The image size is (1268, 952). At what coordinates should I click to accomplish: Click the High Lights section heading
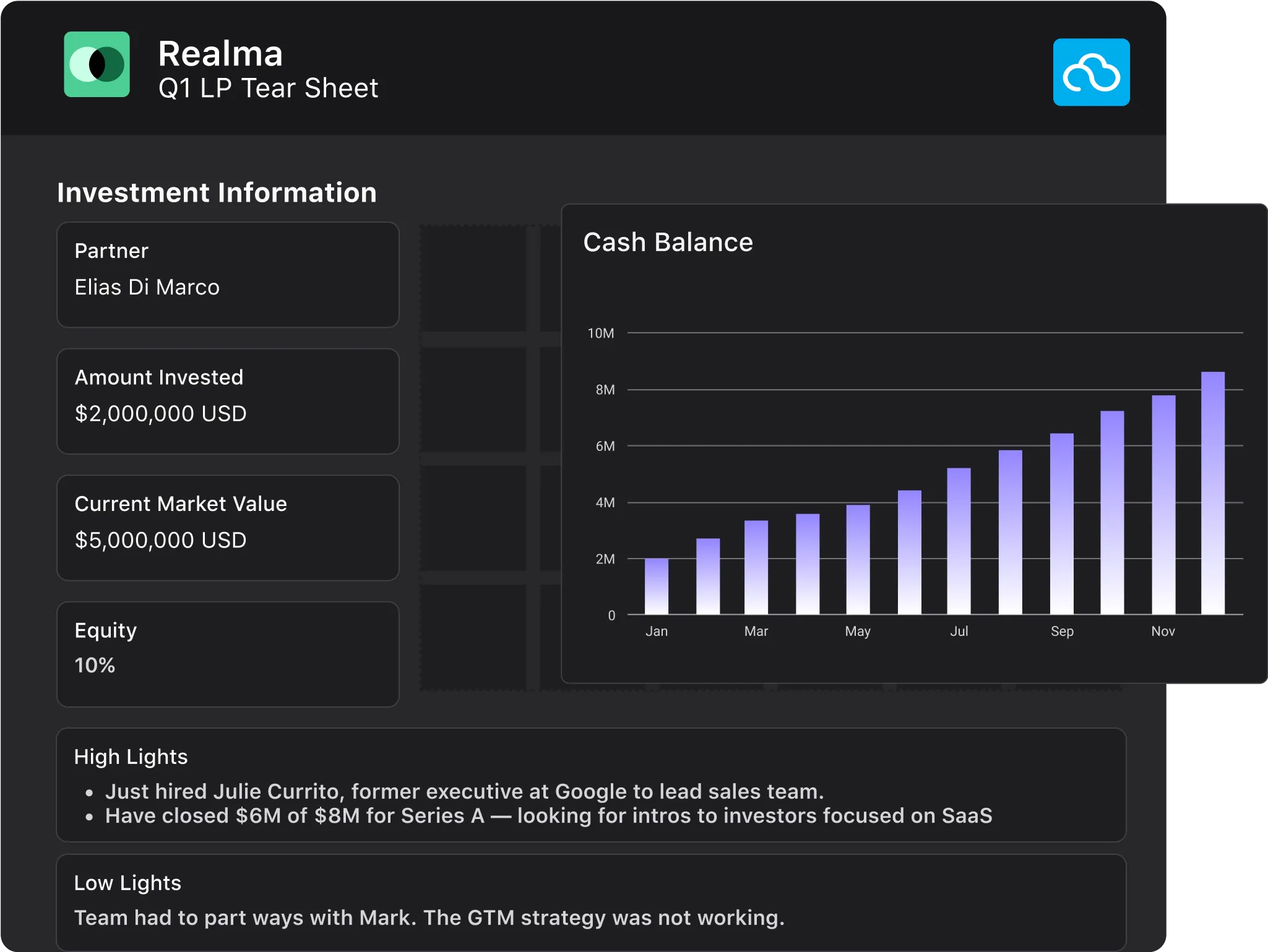[131, 757]
